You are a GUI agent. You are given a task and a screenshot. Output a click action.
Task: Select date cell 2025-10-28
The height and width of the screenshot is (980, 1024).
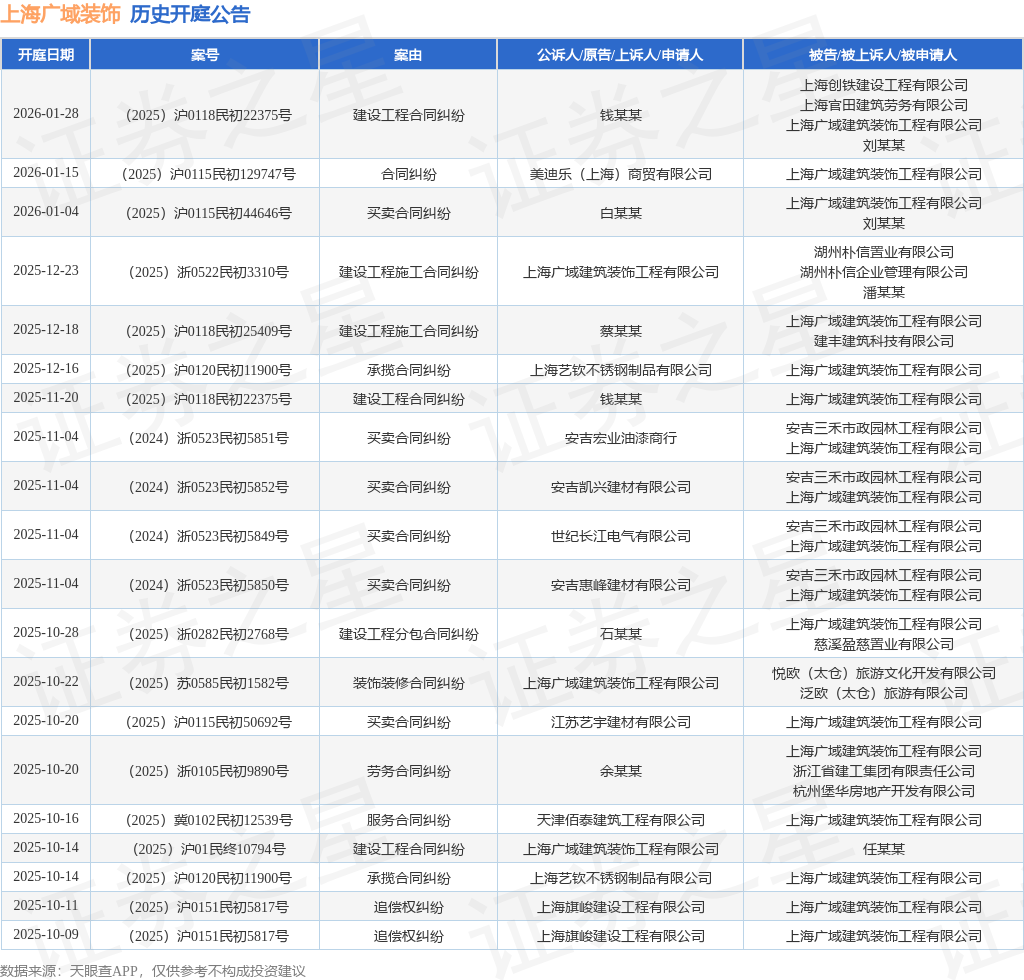point(46,633)
